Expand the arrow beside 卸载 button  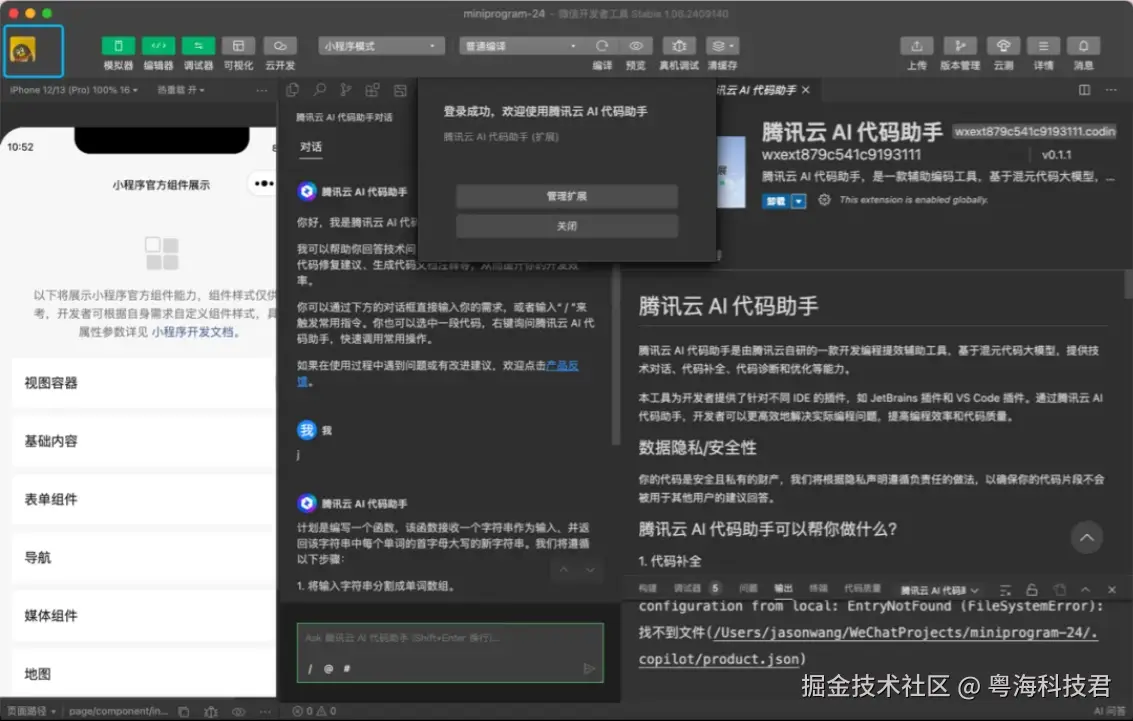pos(799,201)
